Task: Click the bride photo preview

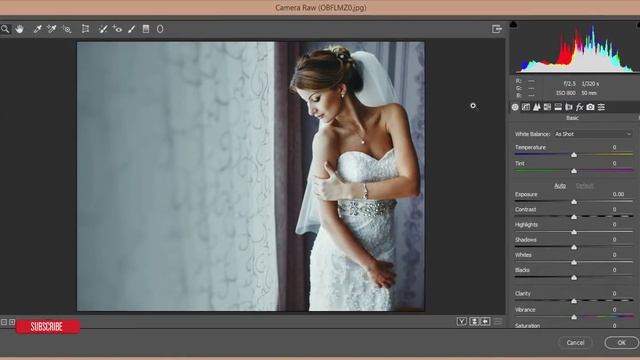Action: click(x=251, y=176)
